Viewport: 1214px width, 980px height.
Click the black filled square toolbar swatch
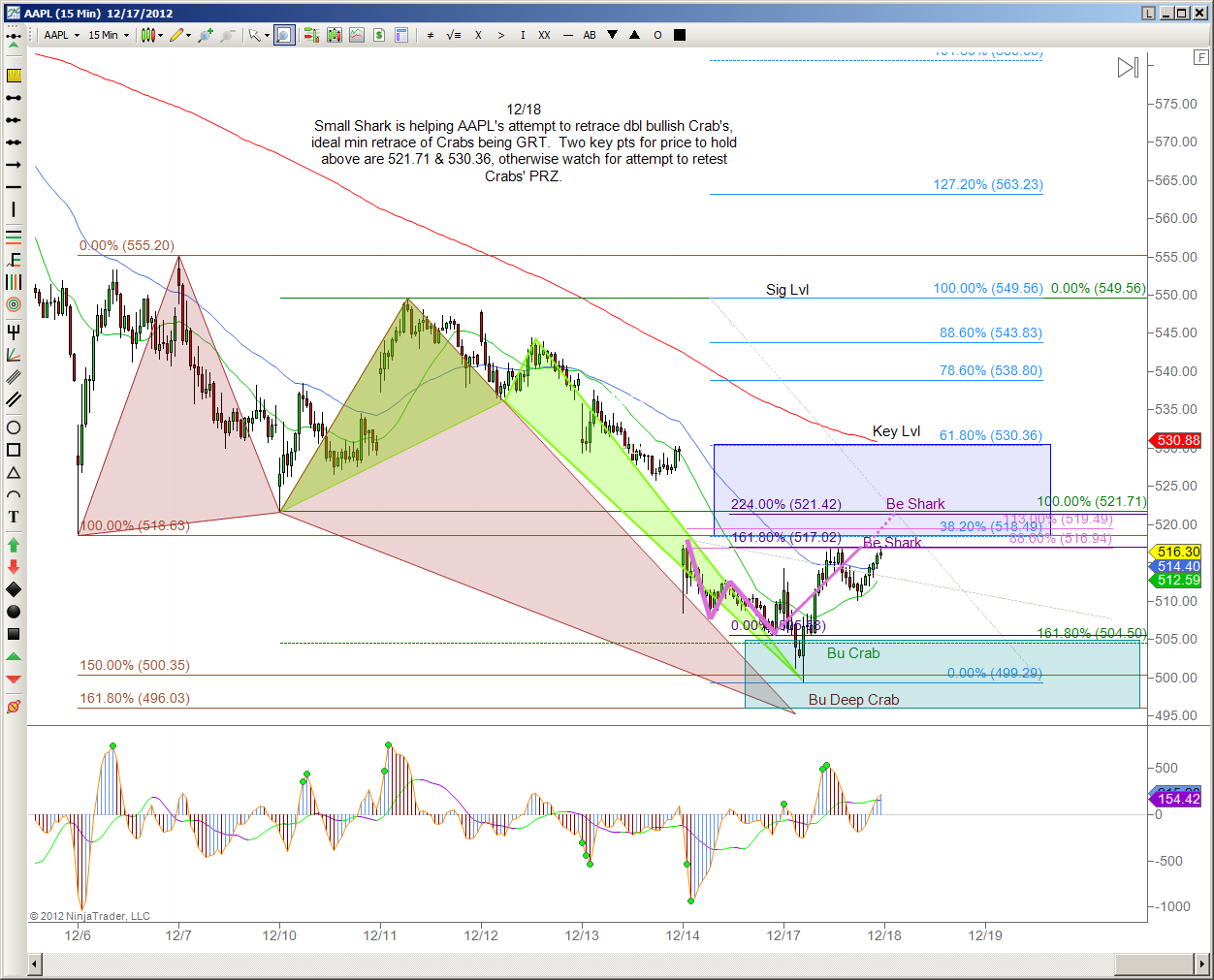(680, 35)
